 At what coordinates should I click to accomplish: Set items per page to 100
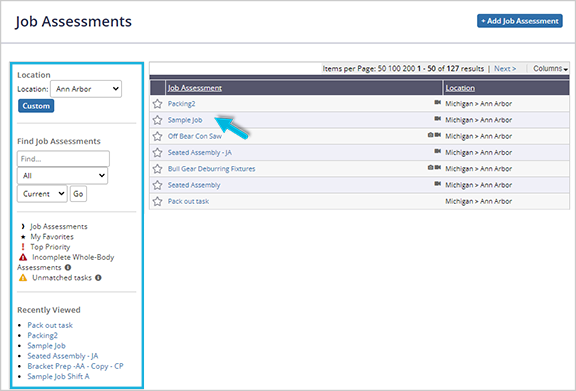click(x=395, y=69)
